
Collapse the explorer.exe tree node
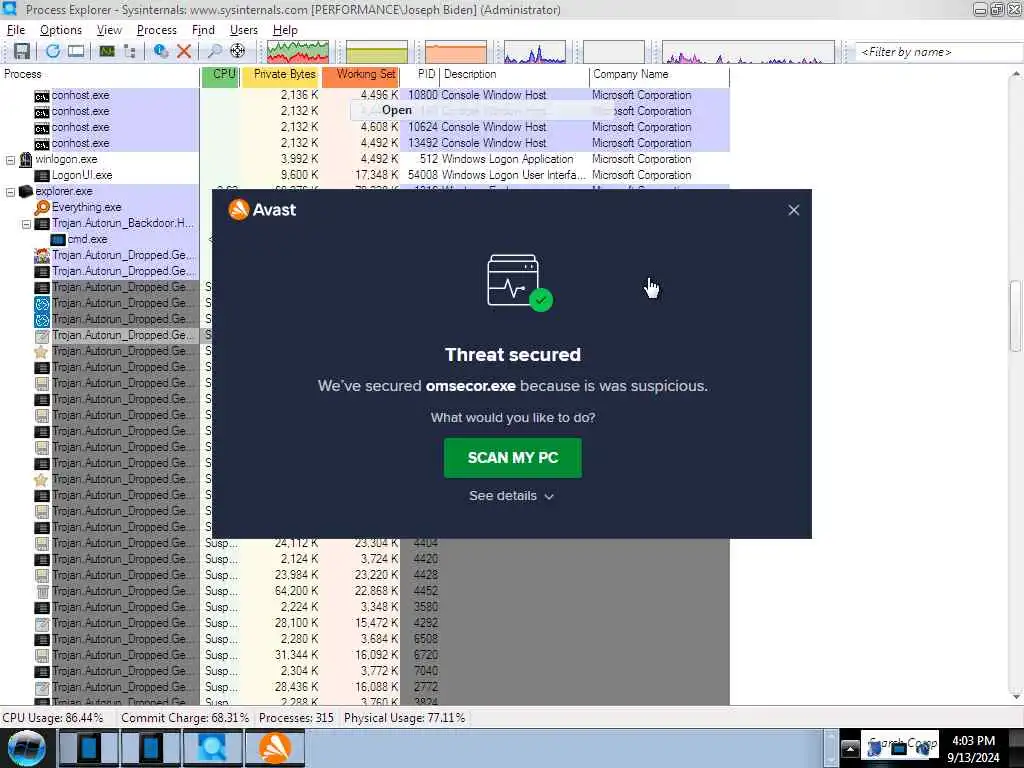pyautogui.click(x=10, y=191)
